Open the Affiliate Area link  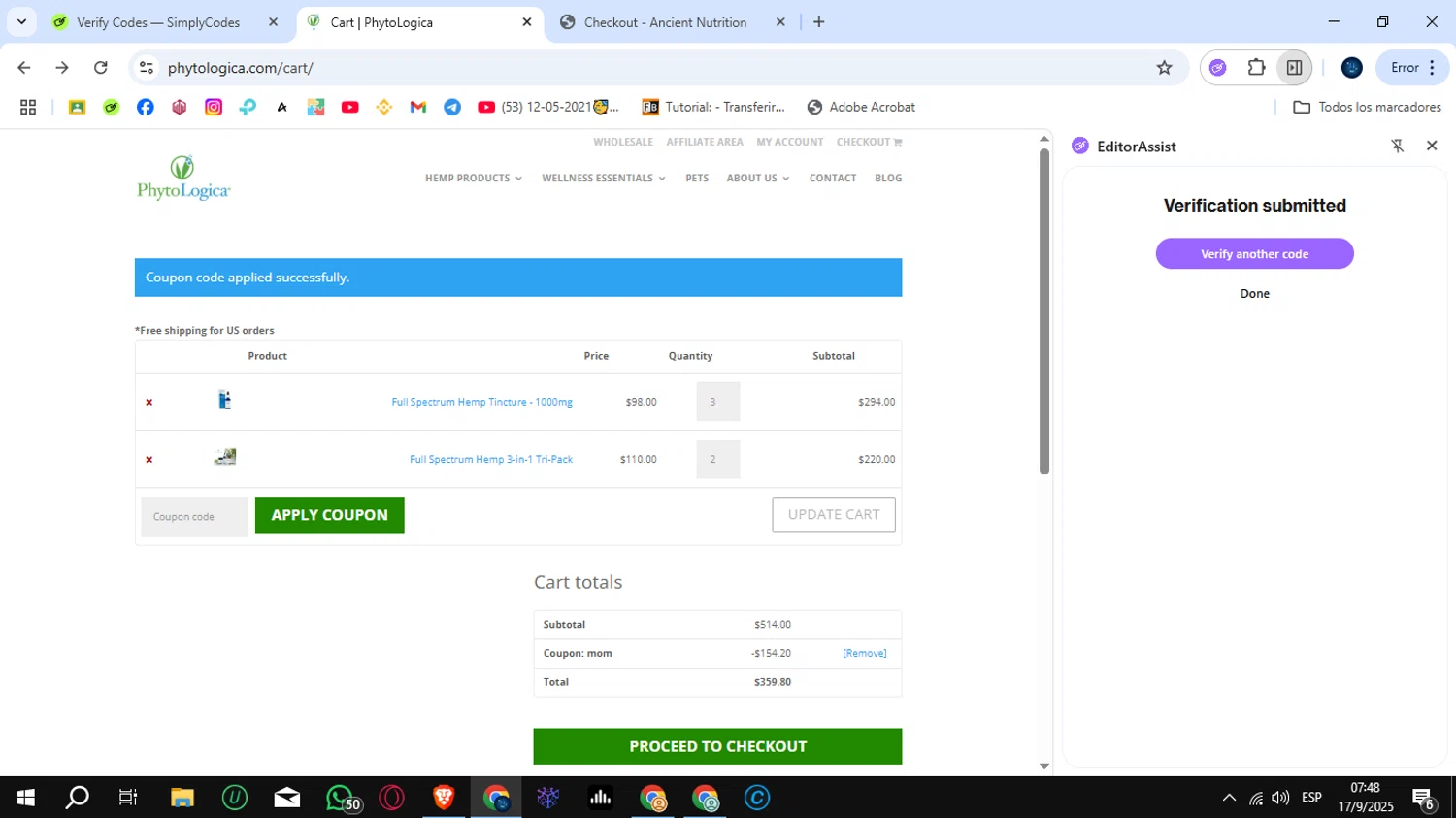point(705,142)
